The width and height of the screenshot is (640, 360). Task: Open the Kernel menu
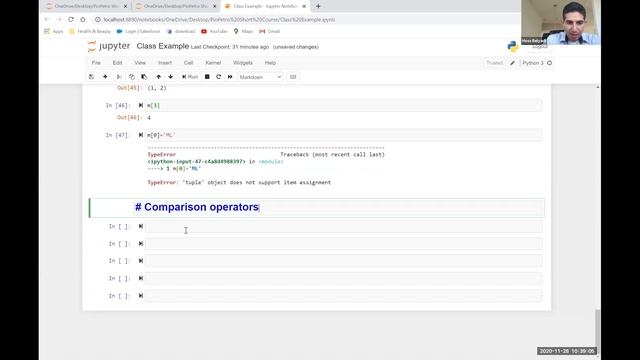(213, 63)
